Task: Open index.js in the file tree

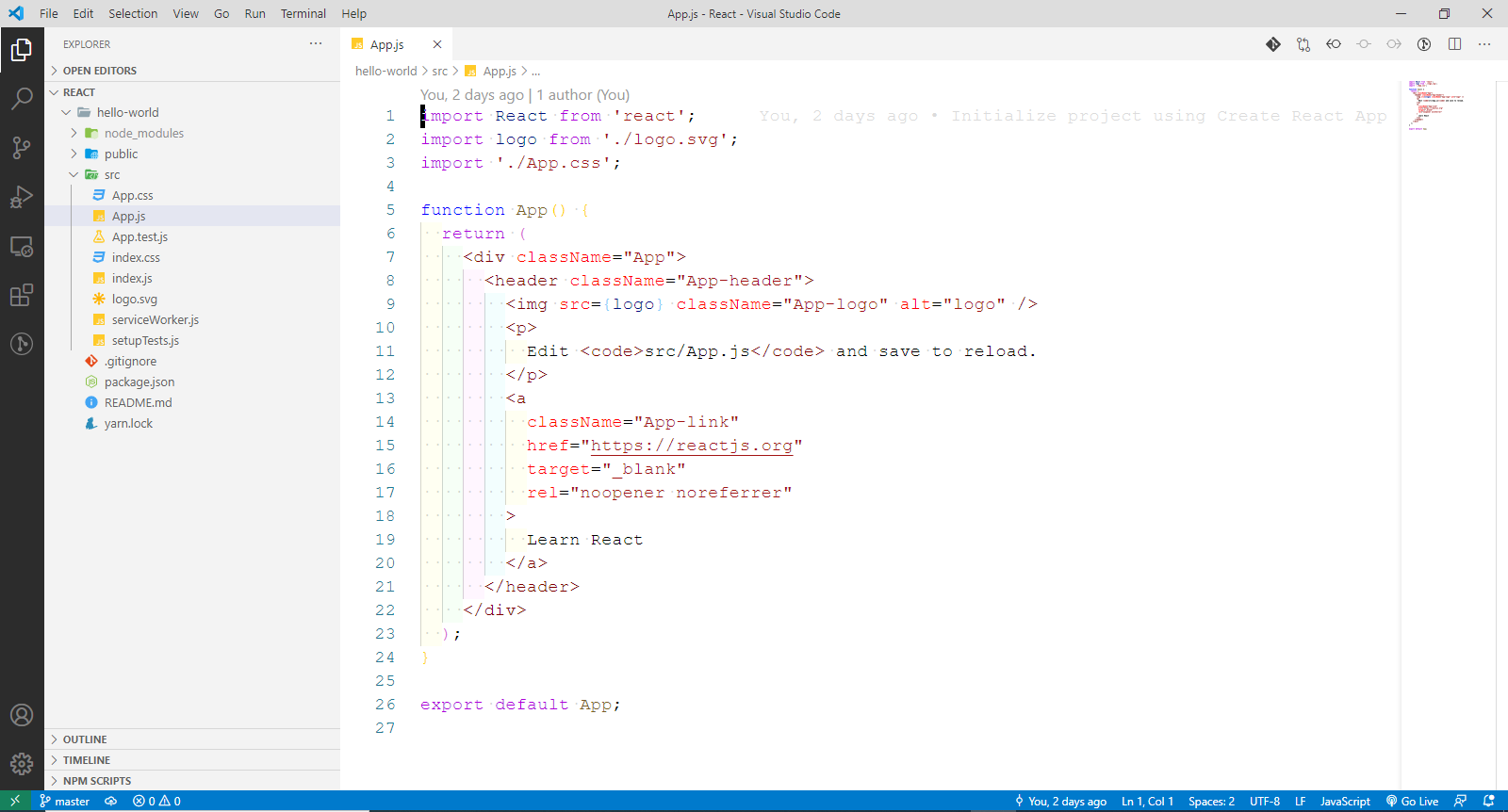Action: (192, 278)
